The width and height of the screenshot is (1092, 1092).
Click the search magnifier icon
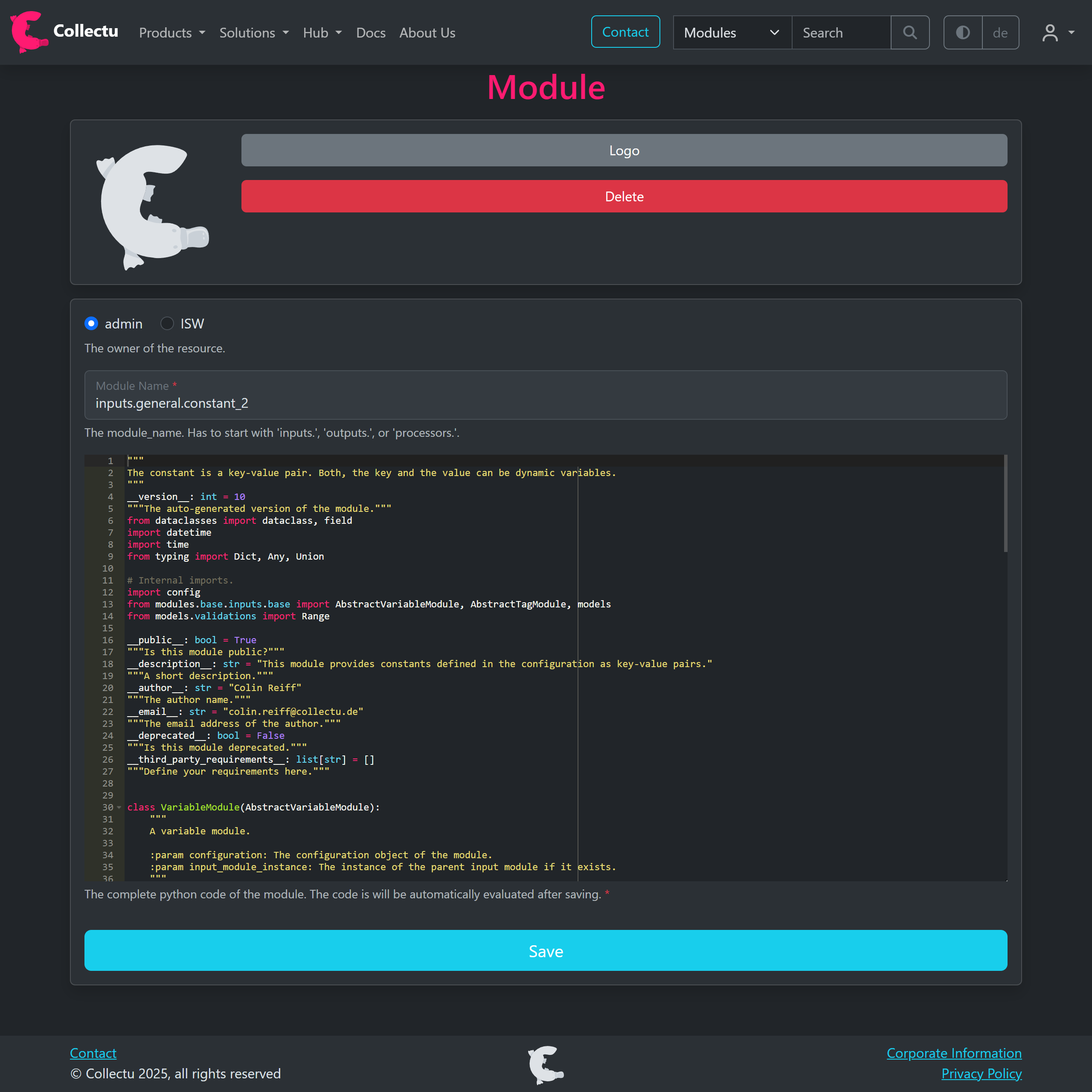tap(909, 33)
